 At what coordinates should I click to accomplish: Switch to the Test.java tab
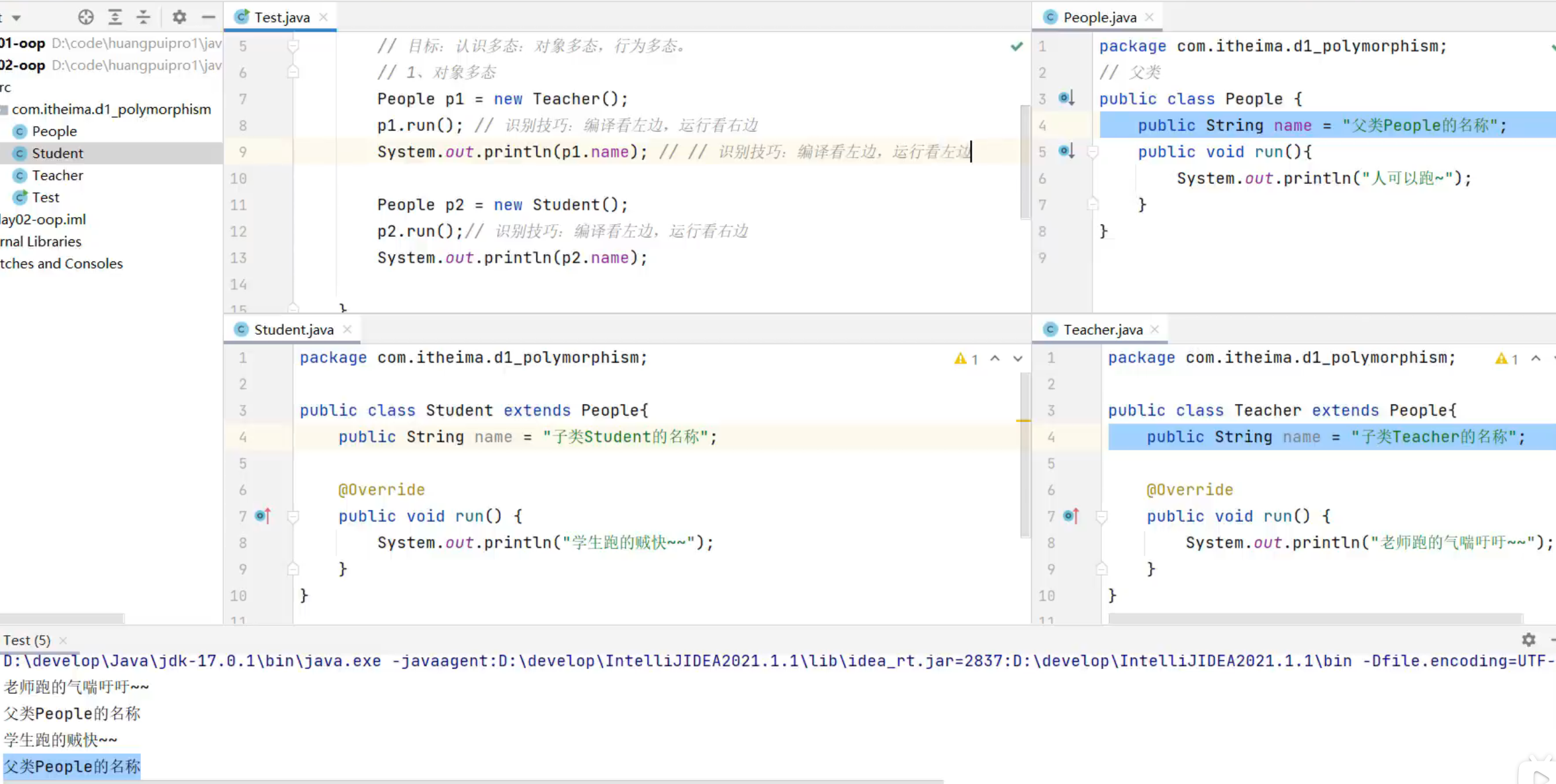click(281, 17)
